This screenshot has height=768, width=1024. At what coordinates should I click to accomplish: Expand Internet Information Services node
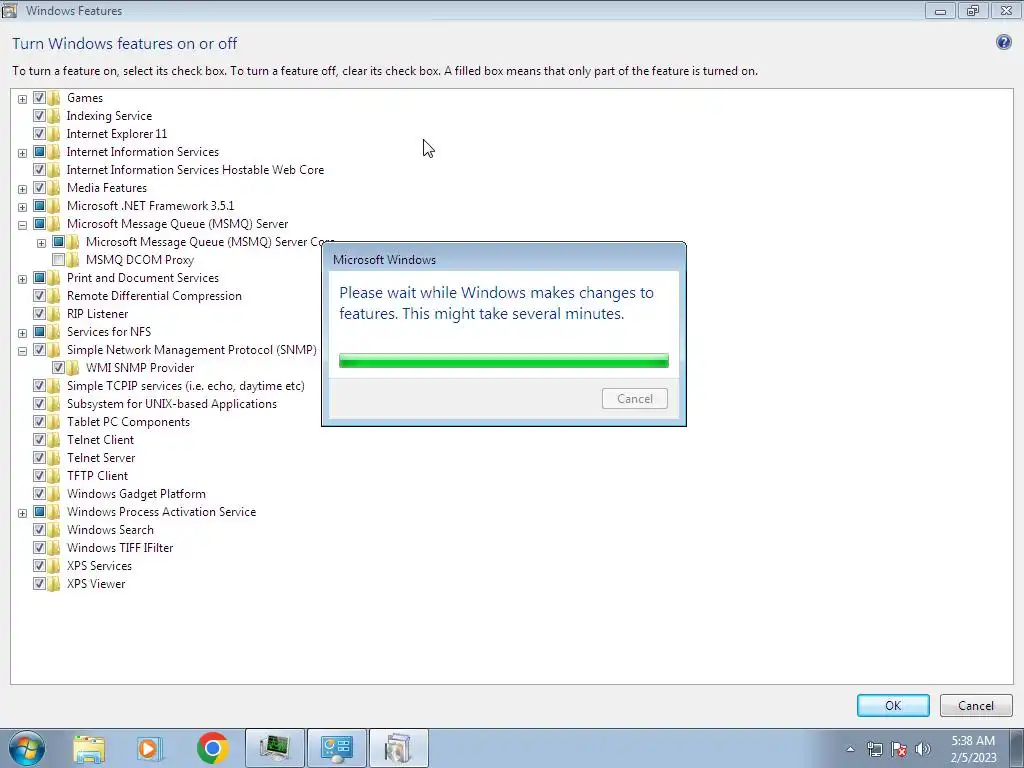coord(22,153)
